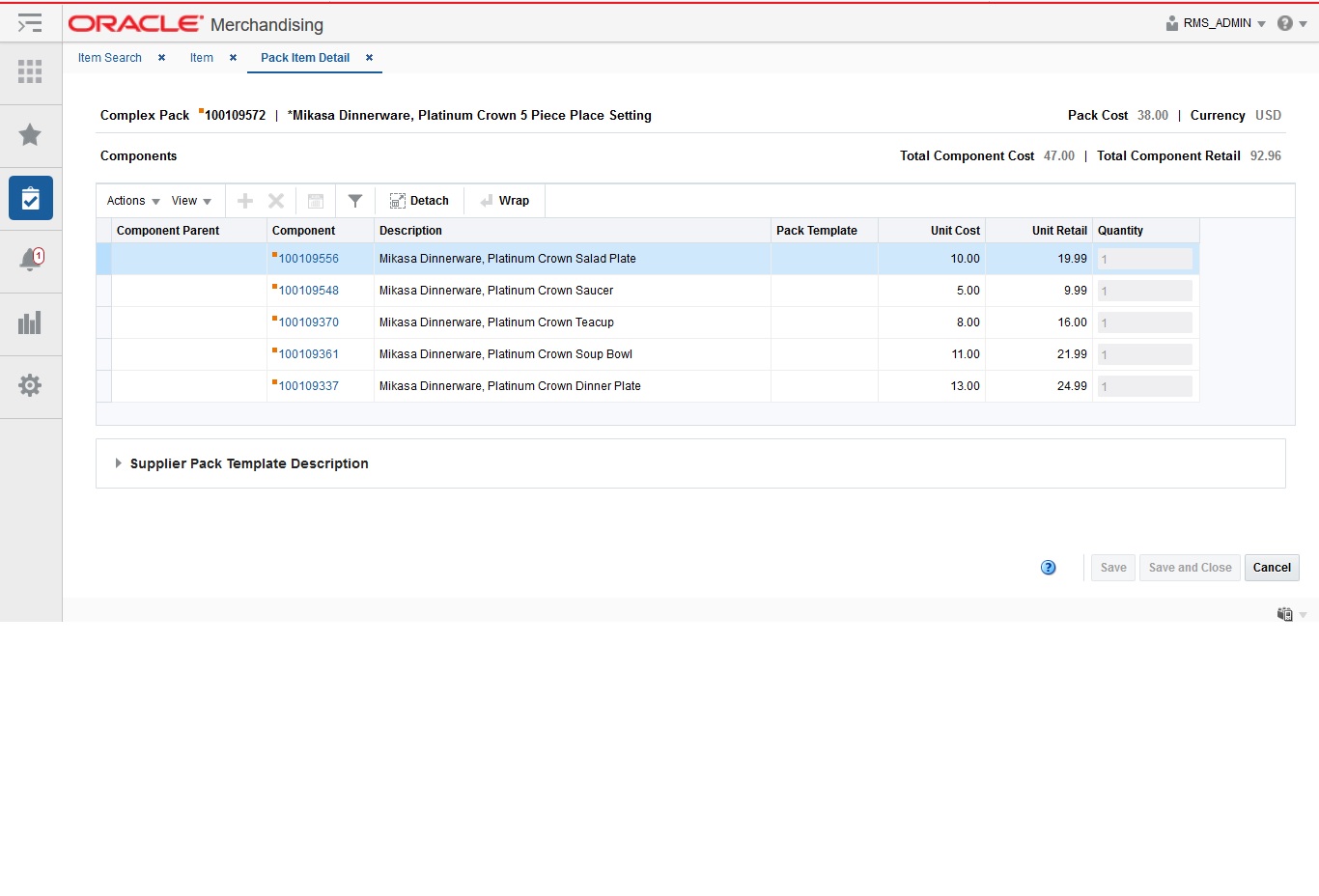Viewport: 1319px width, 896px height.
Task: Click the Detach table button
Action: (419, 201)
